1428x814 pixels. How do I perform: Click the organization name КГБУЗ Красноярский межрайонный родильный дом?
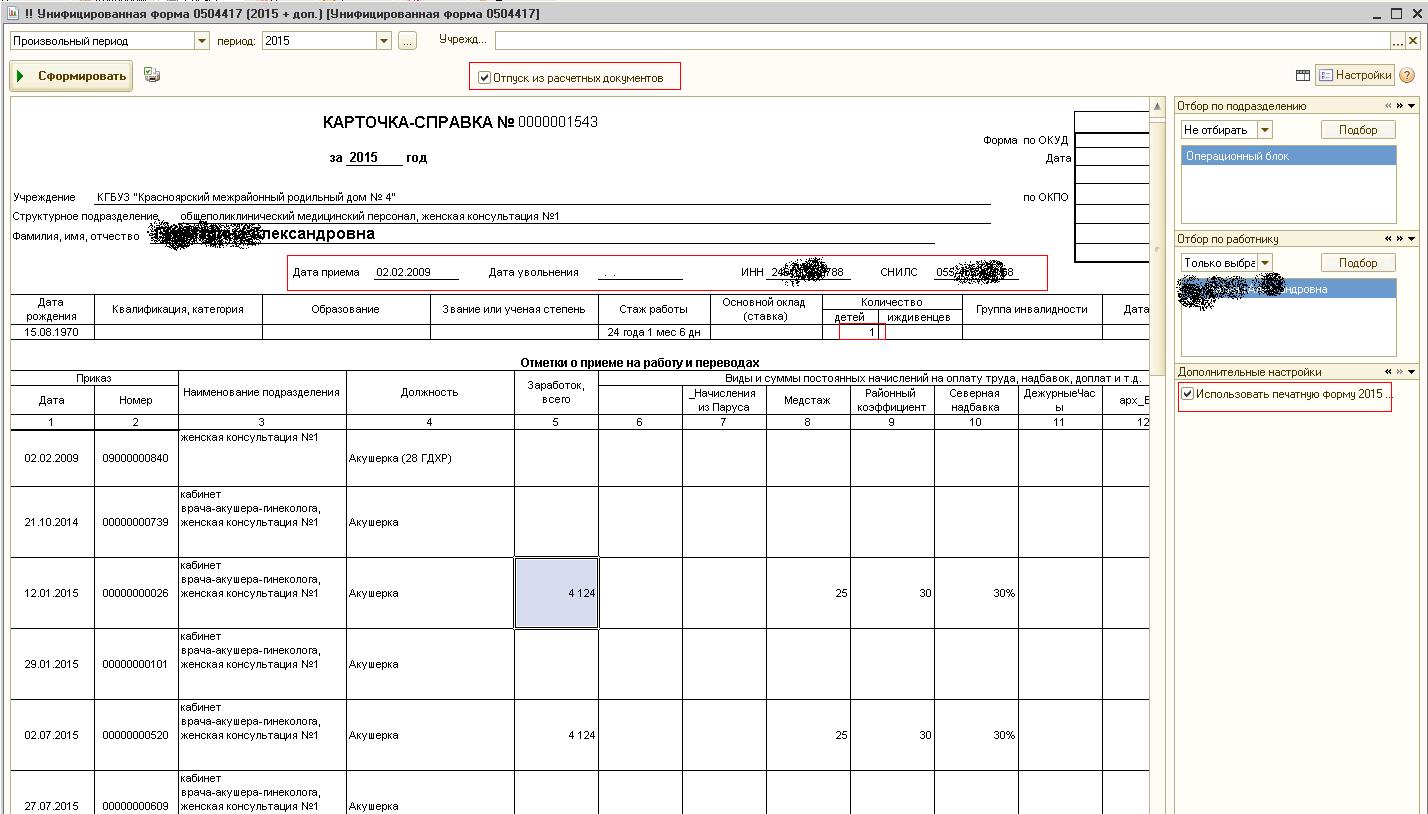click(x=246, y=198)
